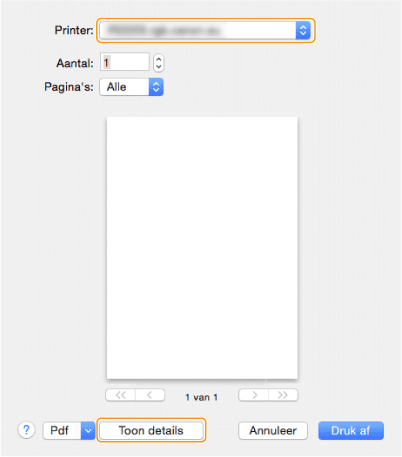The image size is (402, 457).
Task: Click the blank page preview thumbnail
Action: (202, 248)
